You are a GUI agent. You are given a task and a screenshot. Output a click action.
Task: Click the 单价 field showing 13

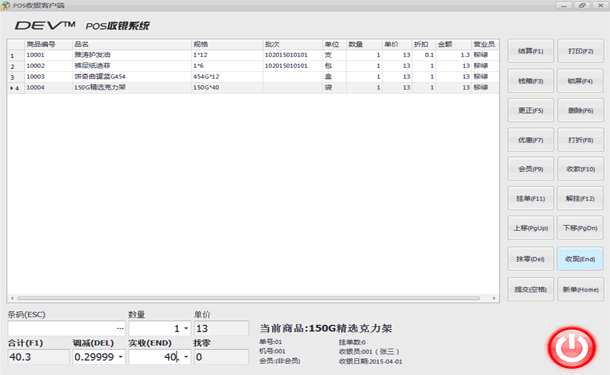click(221, 328)
